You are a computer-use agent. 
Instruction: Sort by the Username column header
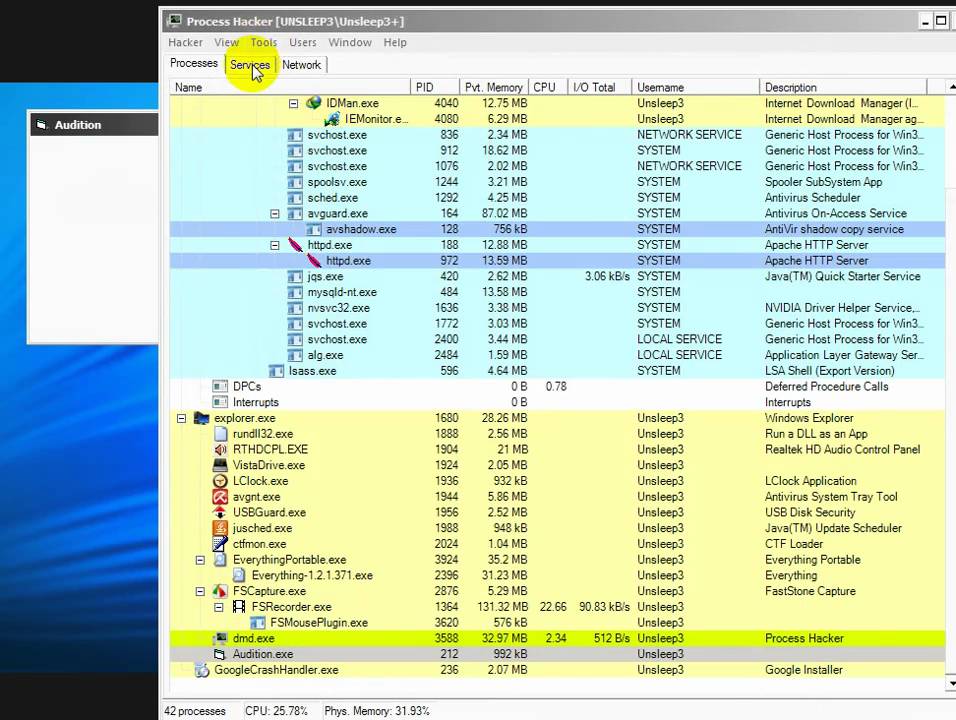(x=695, y=87)
